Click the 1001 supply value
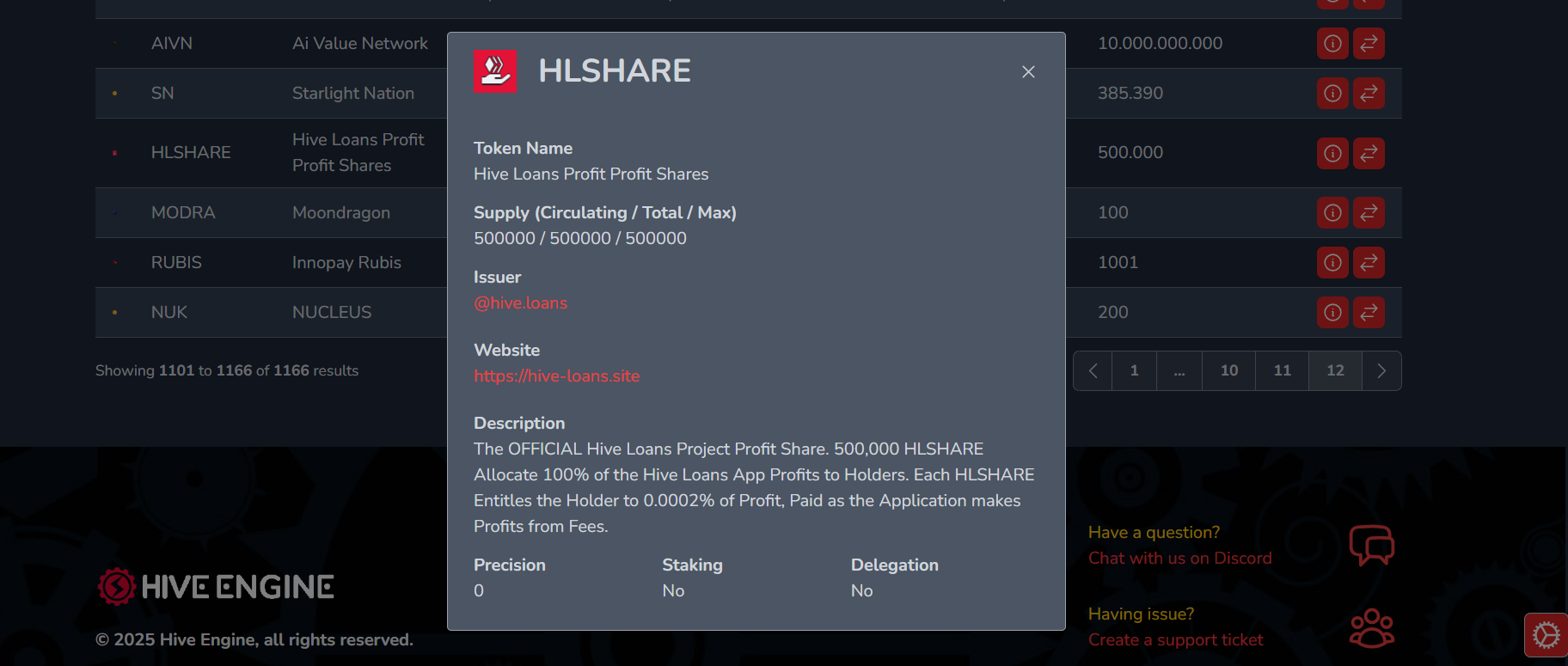The height and width of the screenshot is (666, 1568). 1118,262
